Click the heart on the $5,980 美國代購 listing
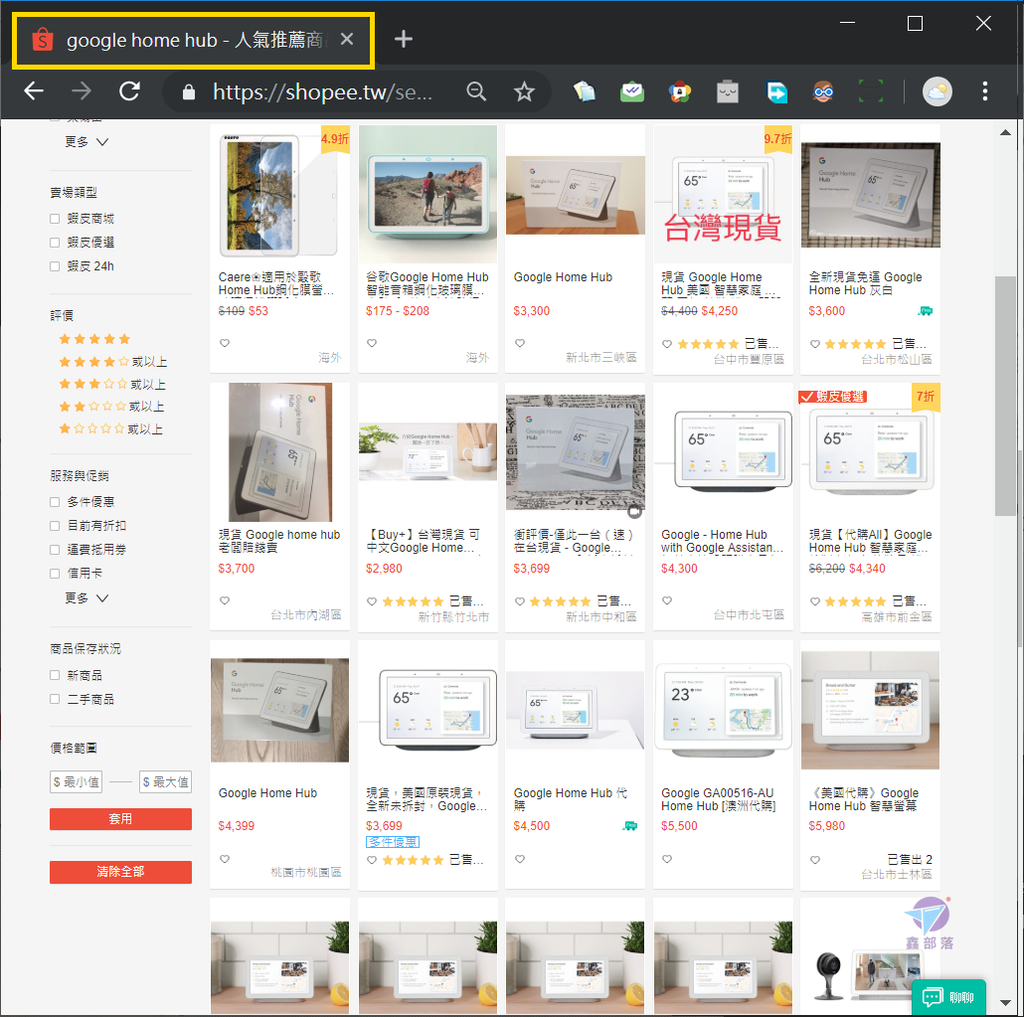The width and height of the screenshot is (1024, 1017). pyautogui.click(x=815, y=860)
